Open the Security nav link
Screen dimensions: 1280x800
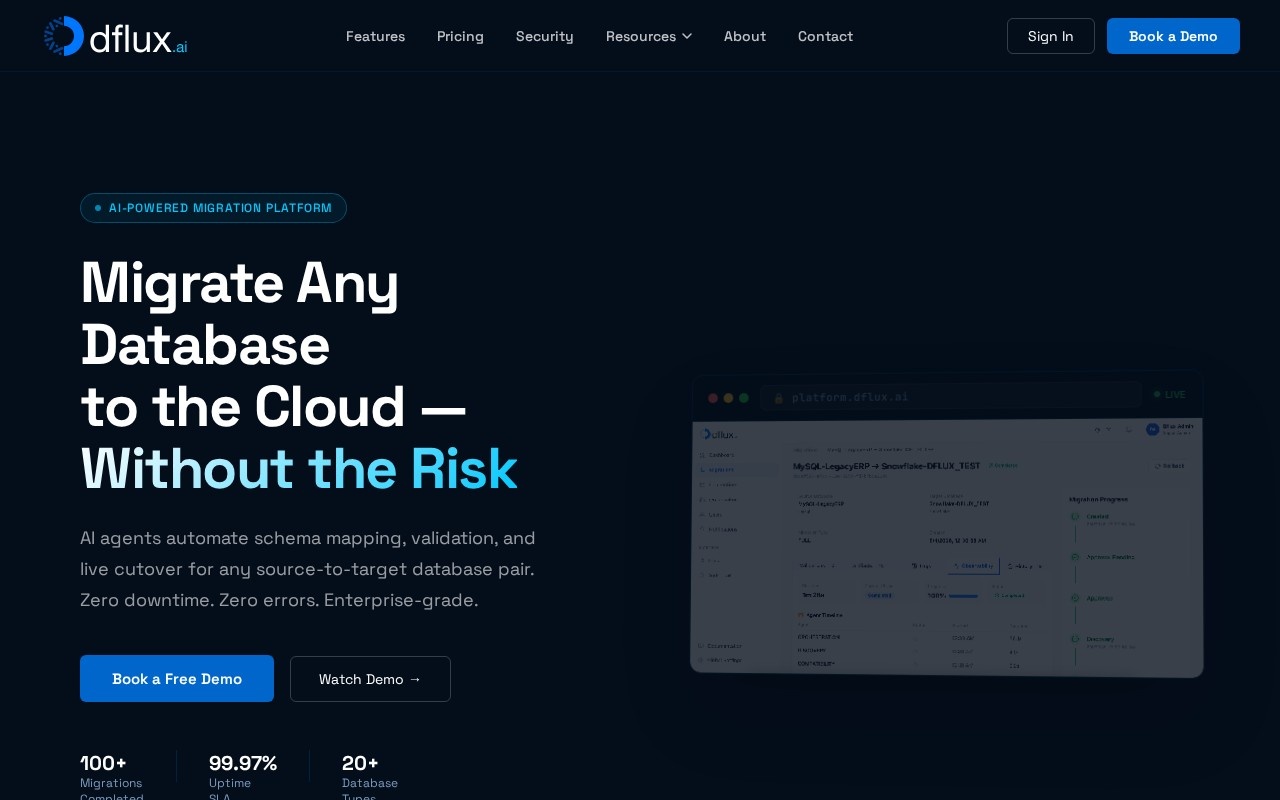point(545,36)
